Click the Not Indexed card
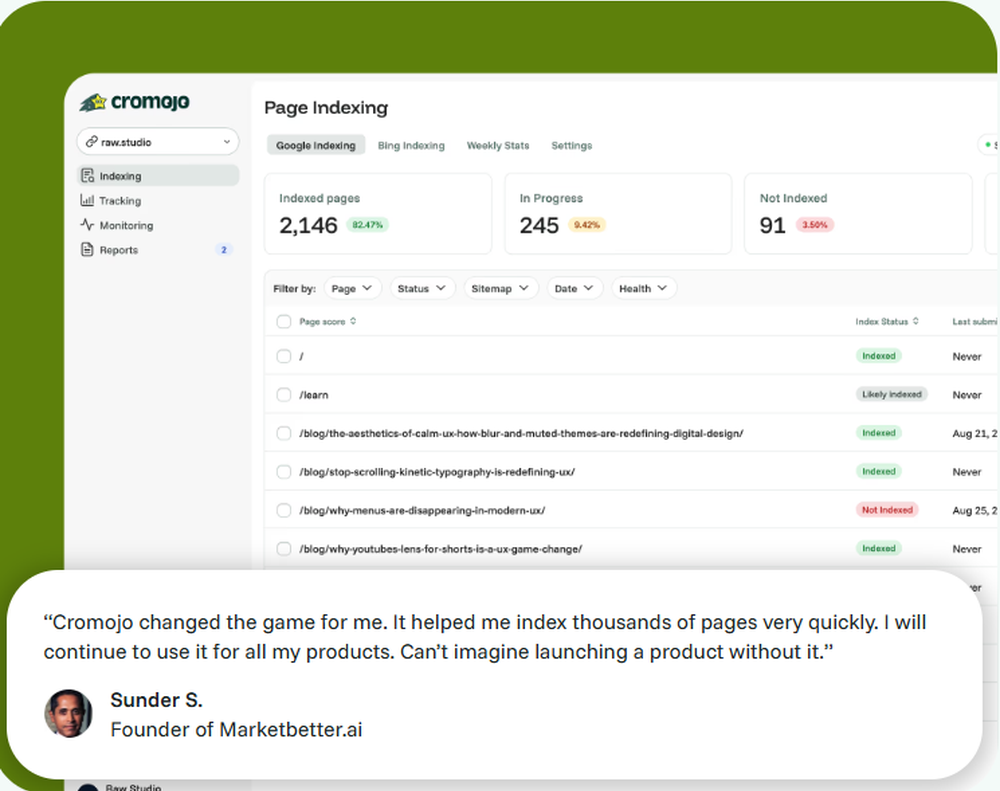This screenshot has height=791, width=1000. (x=858, y=214)
